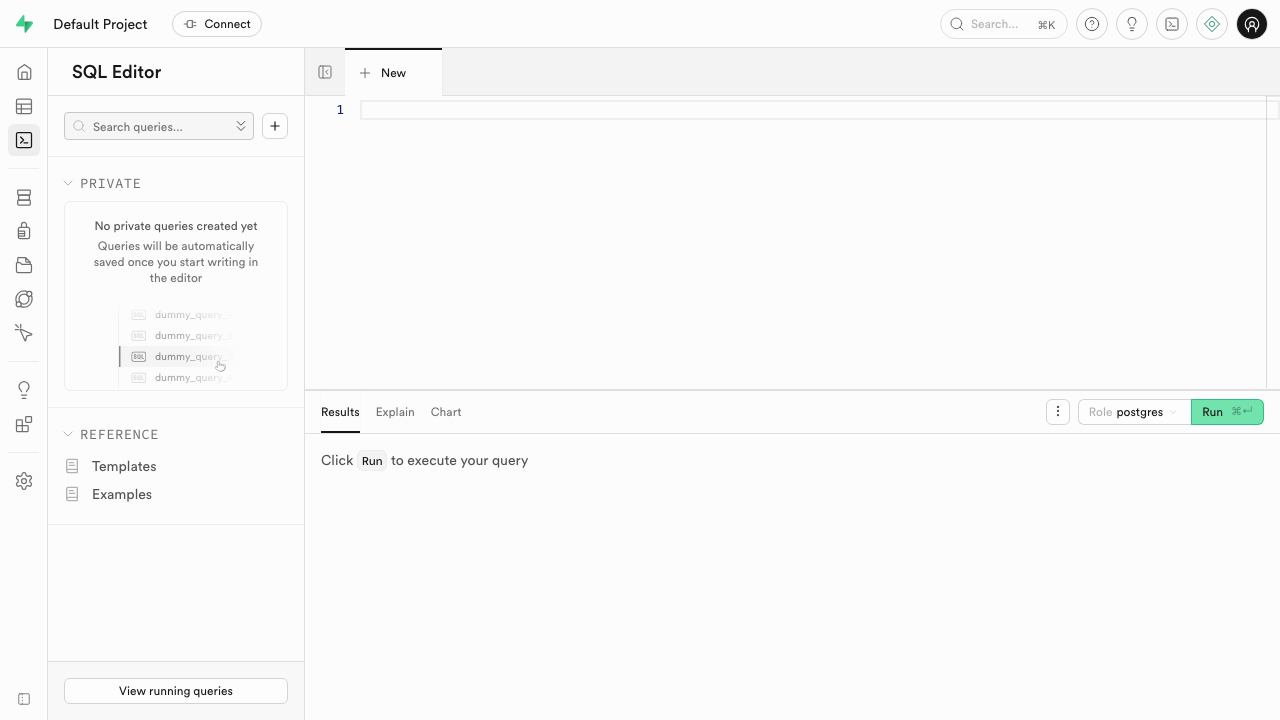Viewport: 1280px width, 720px height.
Task: Open the Realtime cursor icon
Action: (24, 333)
